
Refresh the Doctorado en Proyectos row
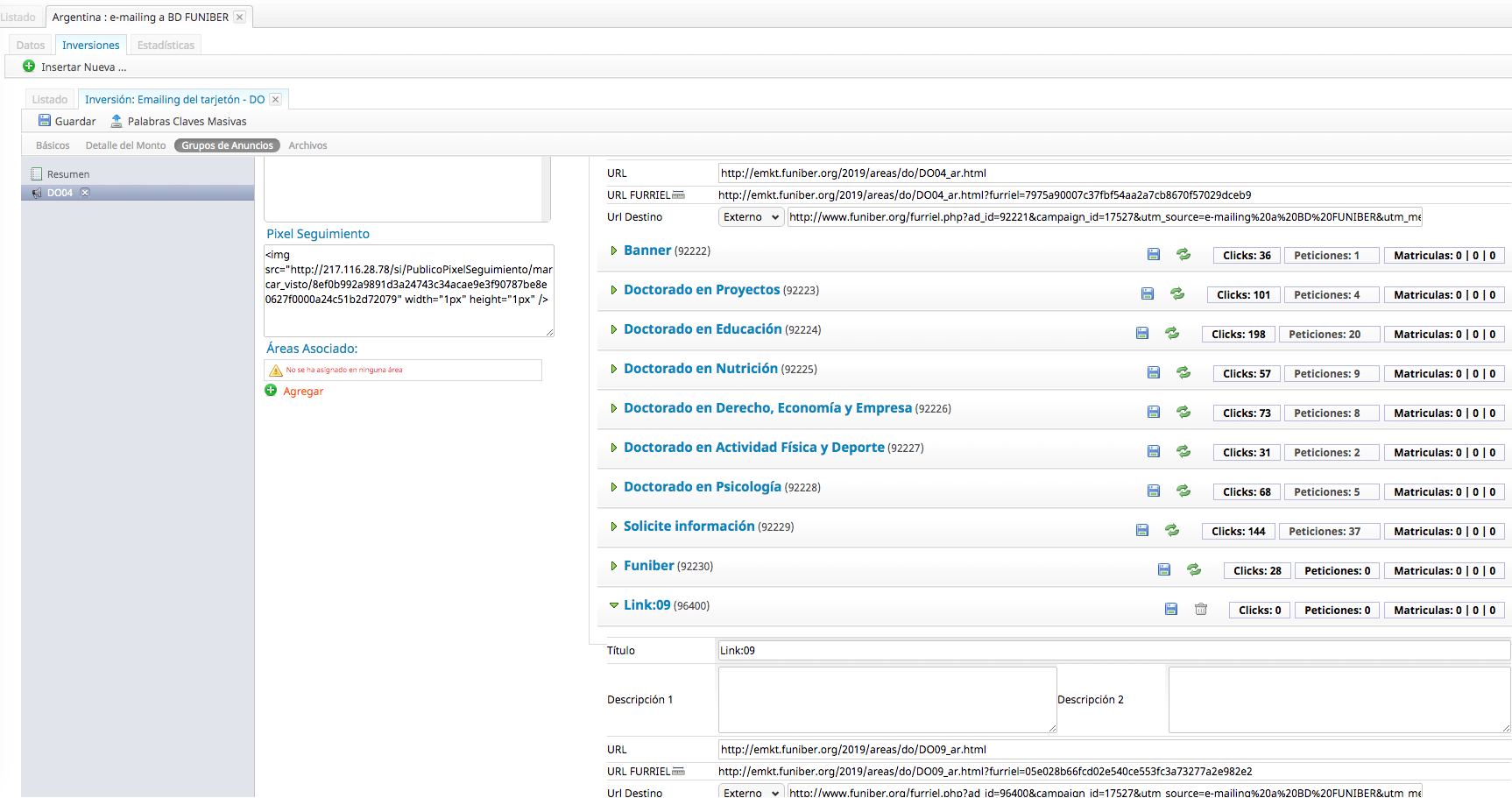click(1176, 293)
